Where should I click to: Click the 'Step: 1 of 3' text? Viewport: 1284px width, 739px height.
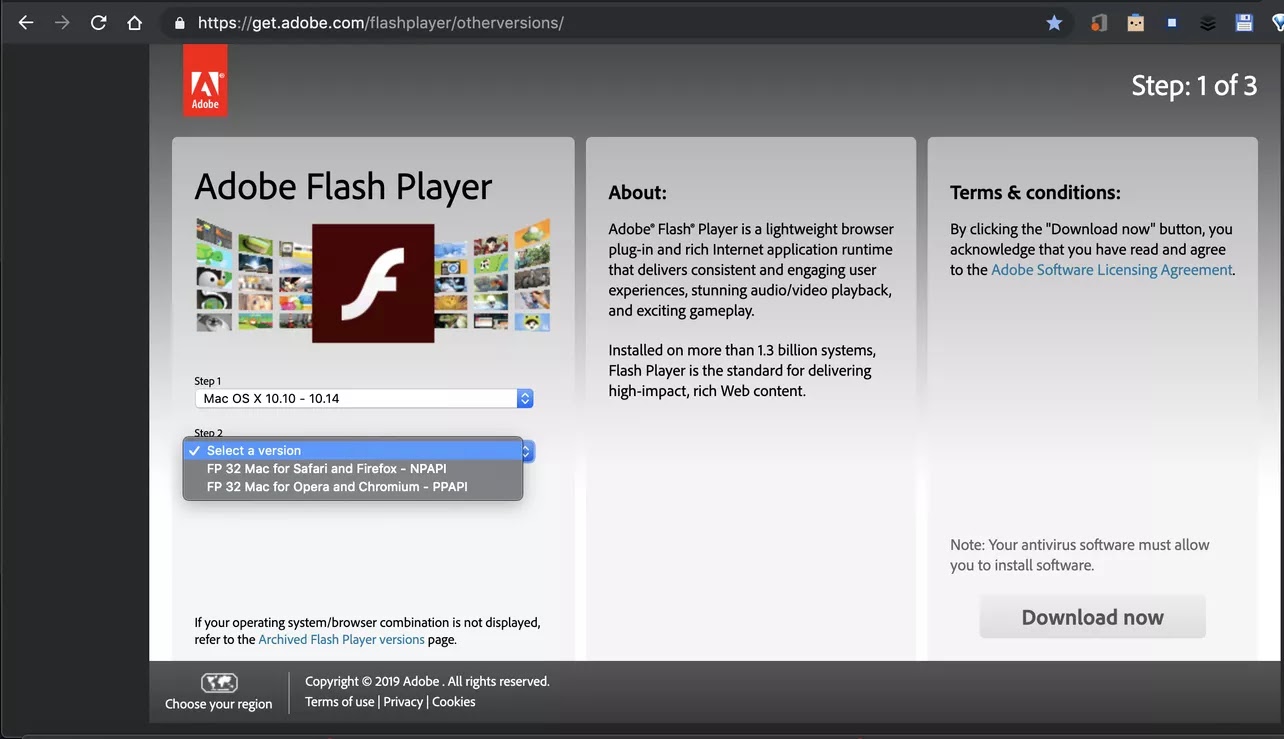(1194, 86)
